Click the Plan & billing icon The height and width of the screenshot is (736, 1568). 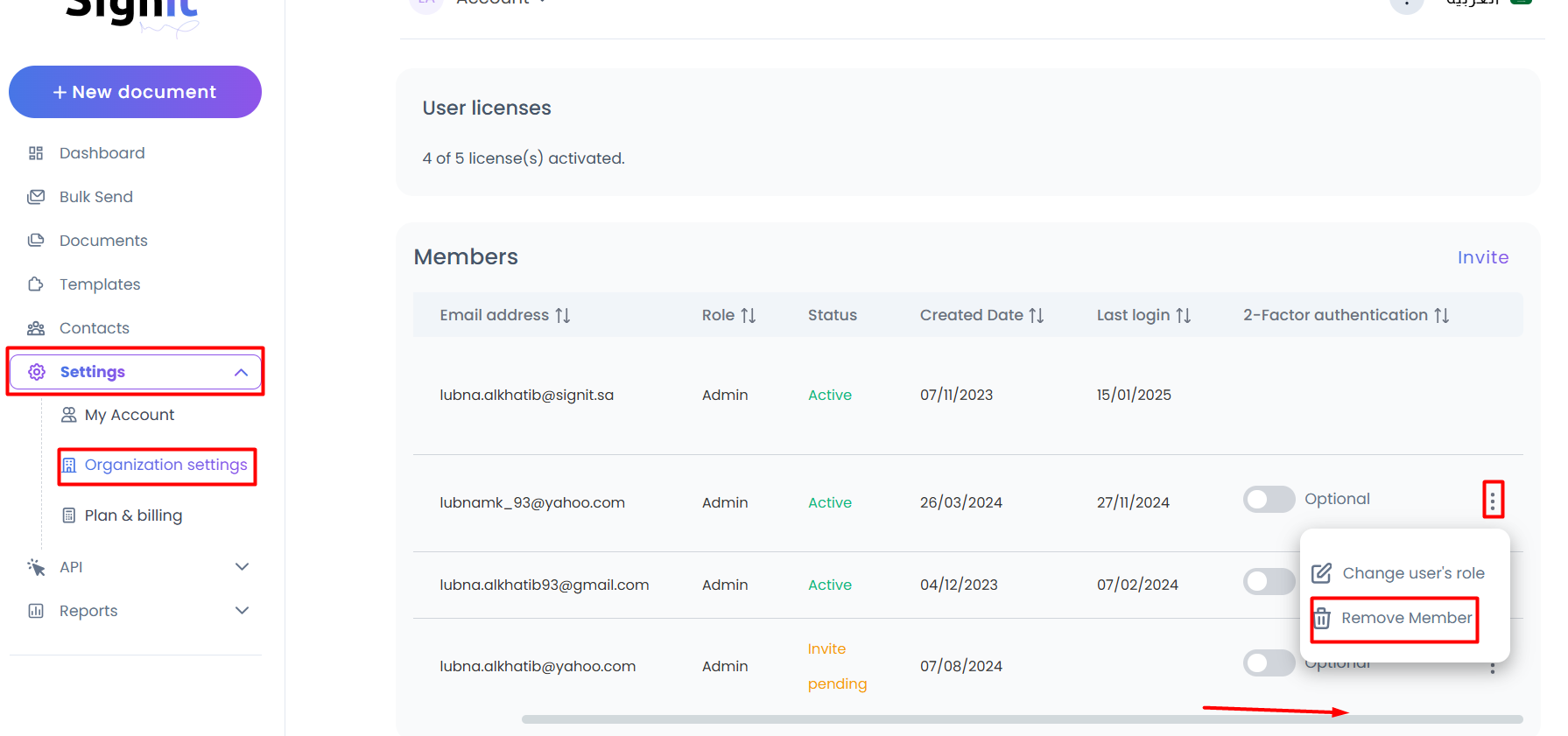[69, 515]
